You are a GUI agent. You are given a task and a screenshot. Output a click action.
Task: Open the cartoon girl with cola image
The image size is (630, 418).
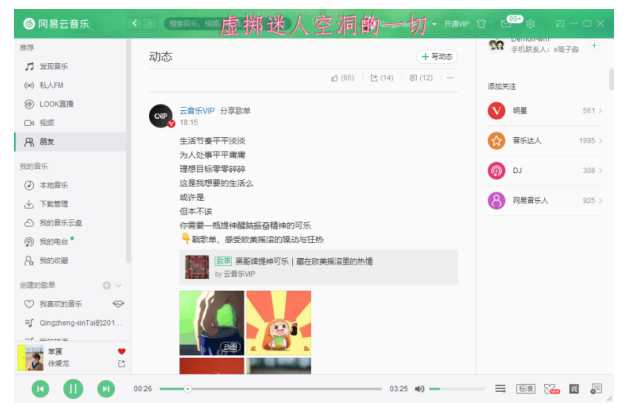[x=279, y=323]
